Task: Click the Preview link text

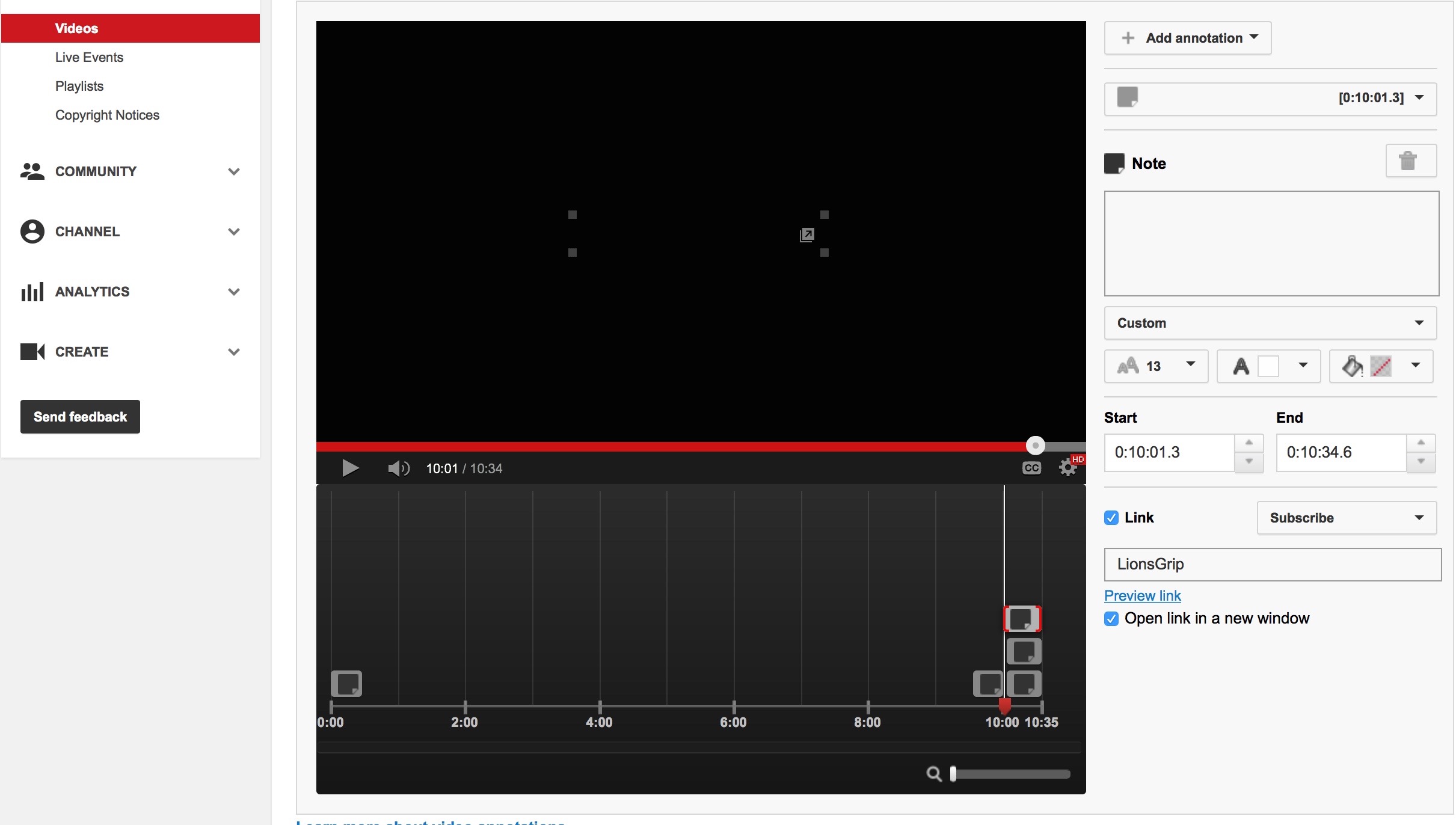Action: click(1141, 595)
